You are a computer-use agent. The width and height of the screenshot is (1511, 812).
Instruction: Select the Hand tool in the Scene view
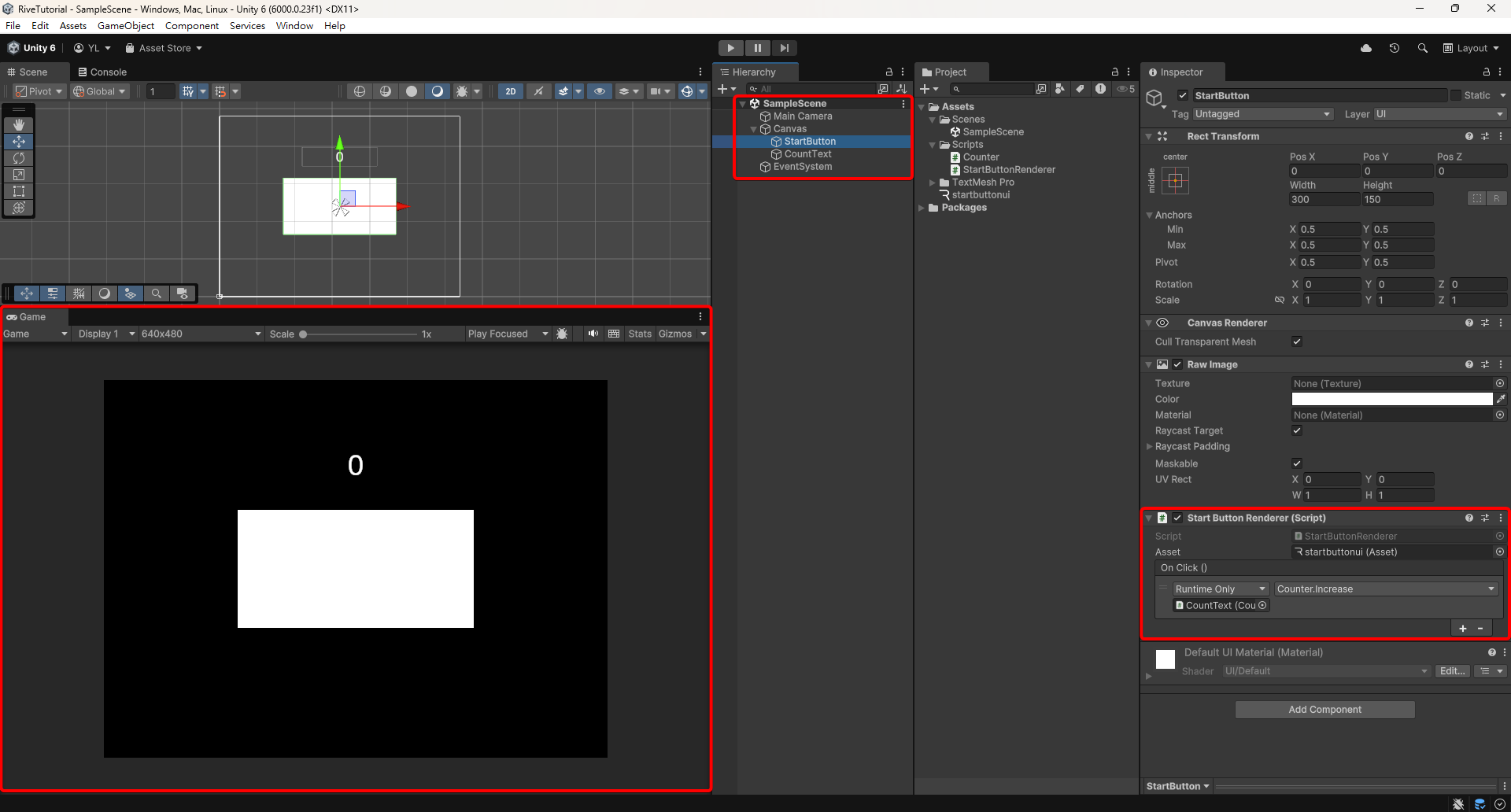19,125
